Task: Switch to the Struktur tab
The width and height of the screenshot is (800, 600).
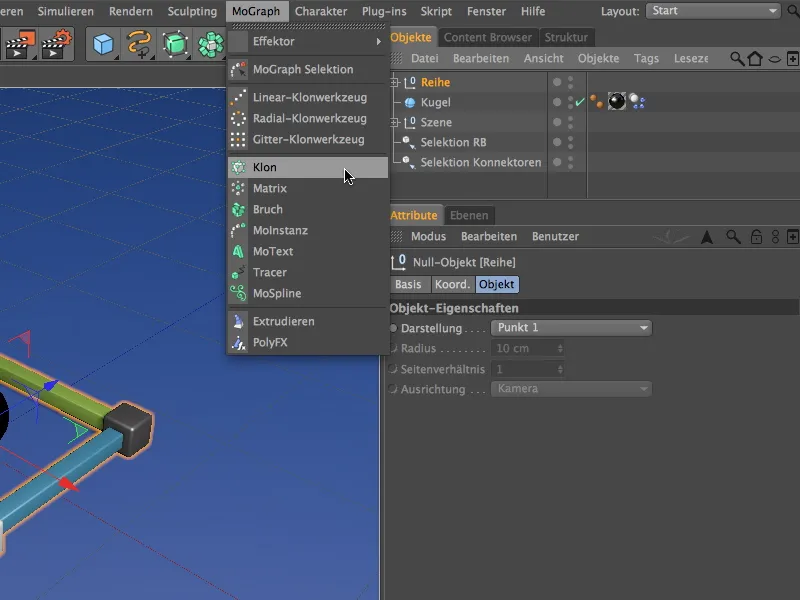Action: pyautogui.click(x=566, y=37)
